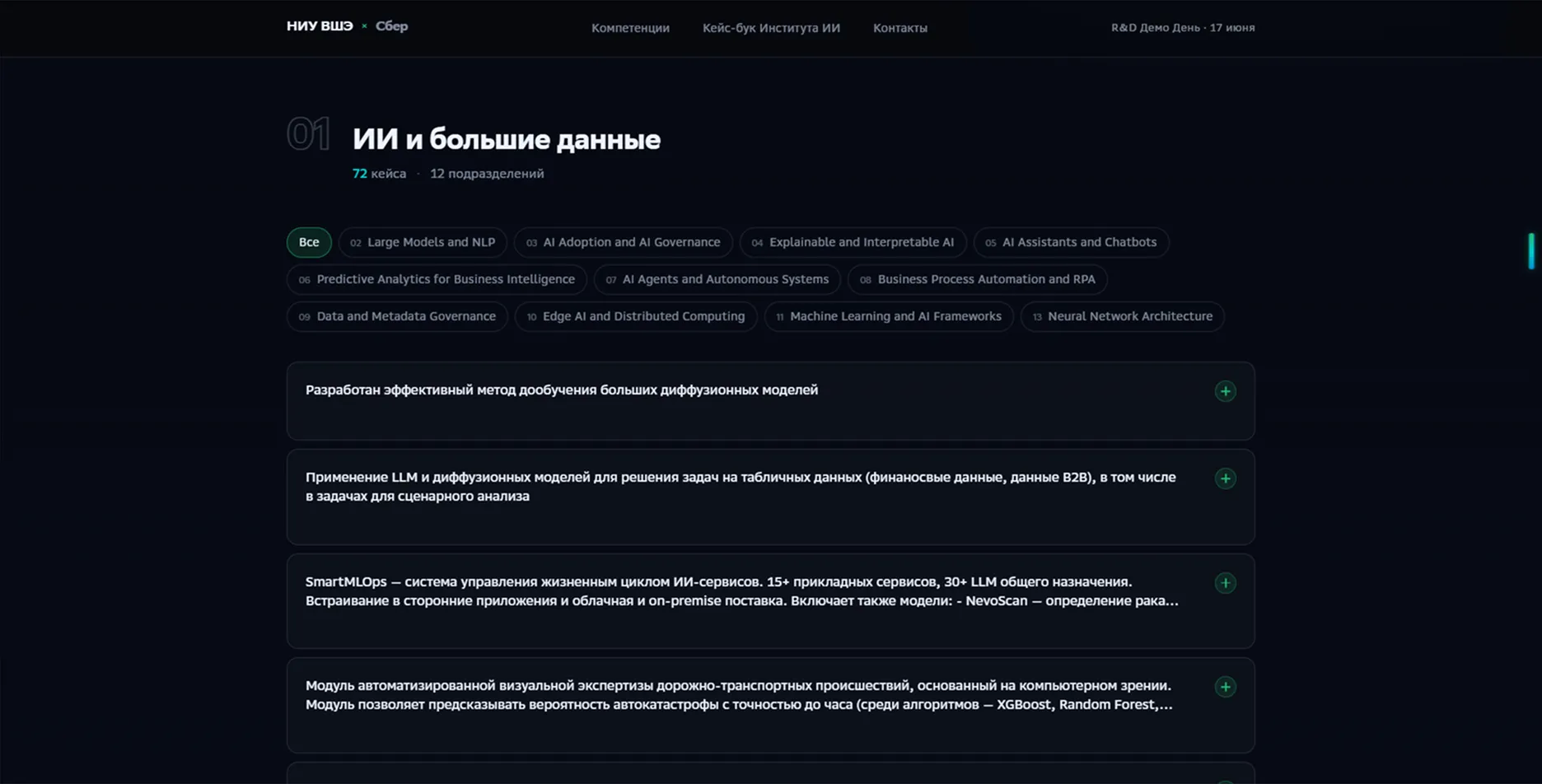Filter by Business Process Automation and RPA
Viewport: 1542px width, 784px height.
(x=977, y=279)
